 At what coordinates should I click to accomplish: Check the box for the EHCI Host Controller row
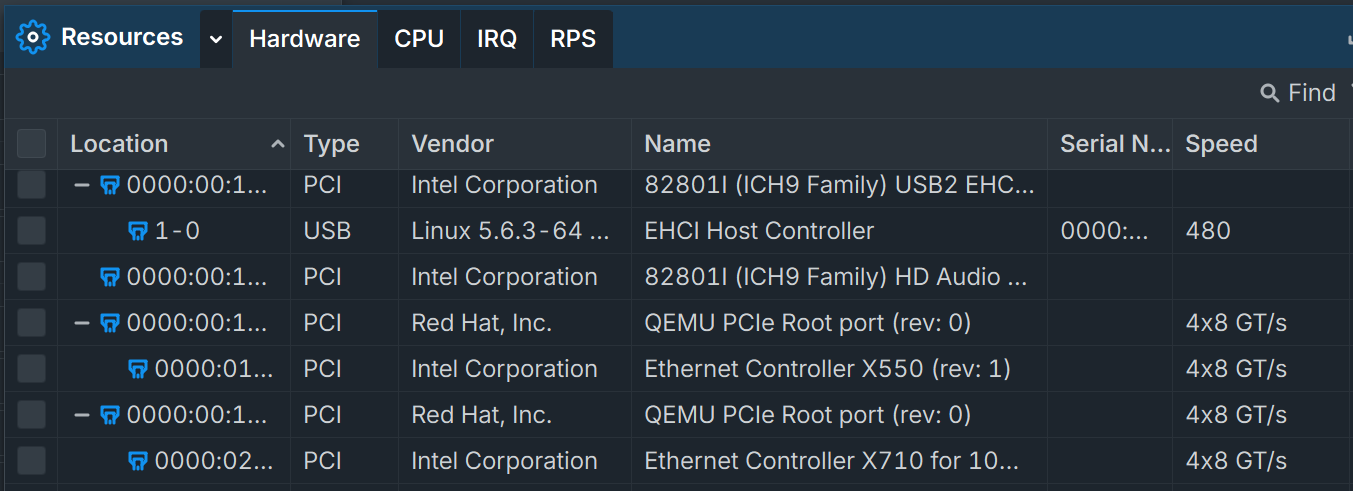click(32, 232)
